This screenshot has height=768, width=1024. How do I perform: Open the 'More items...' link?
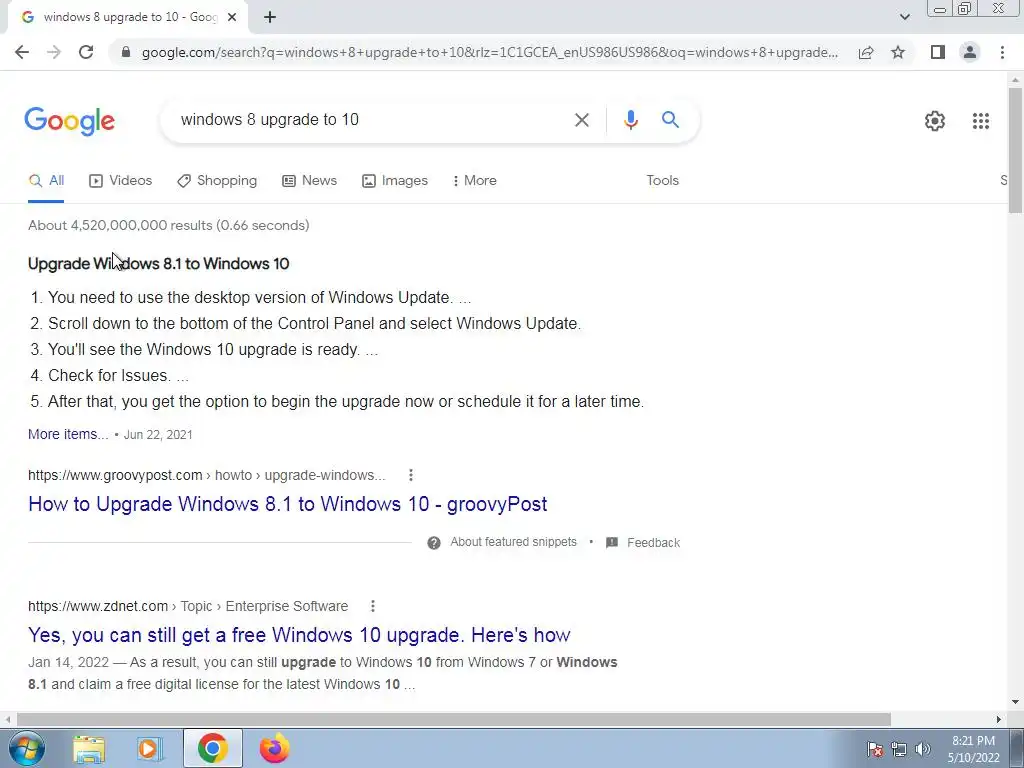pos(68,434)
